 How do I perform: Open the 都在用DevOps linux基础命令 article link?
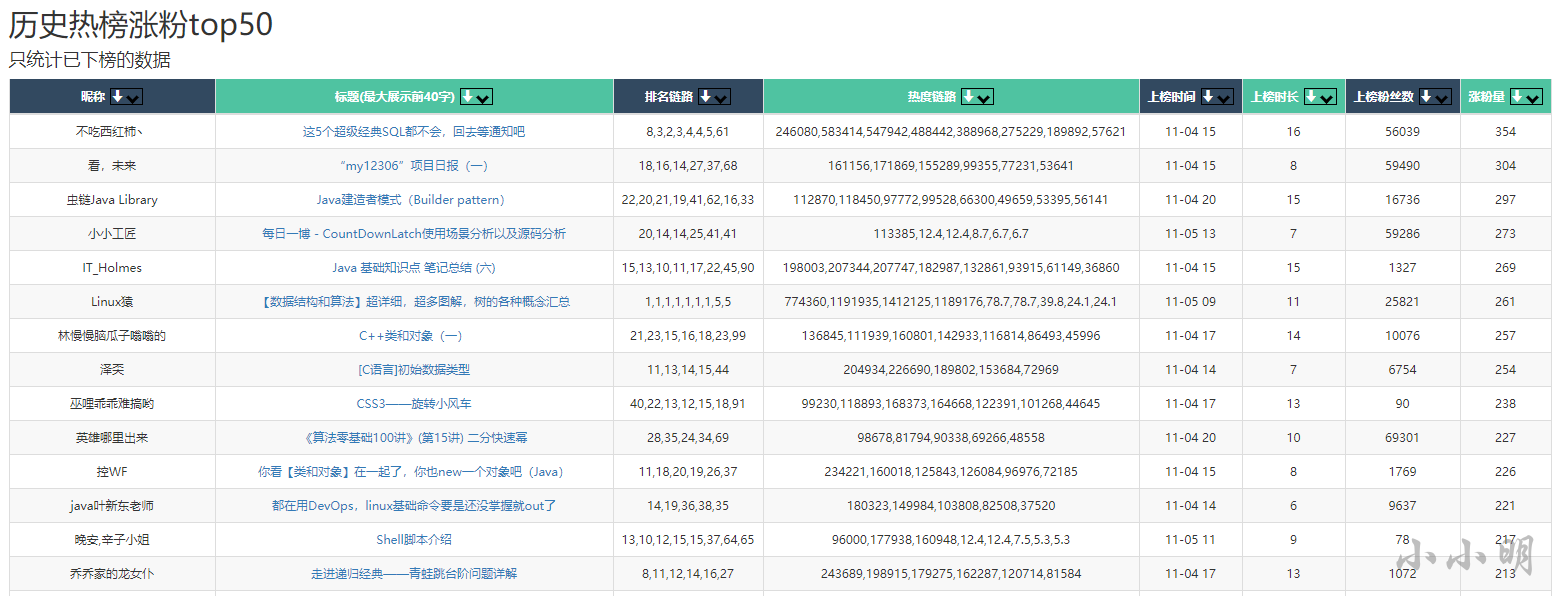414,506
